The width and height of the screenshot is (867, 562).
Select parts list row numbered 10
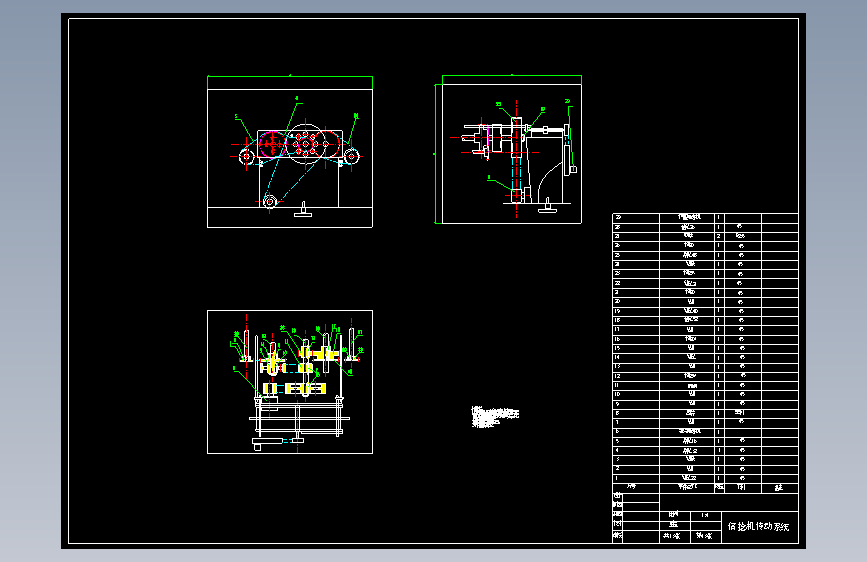point(705,395)
